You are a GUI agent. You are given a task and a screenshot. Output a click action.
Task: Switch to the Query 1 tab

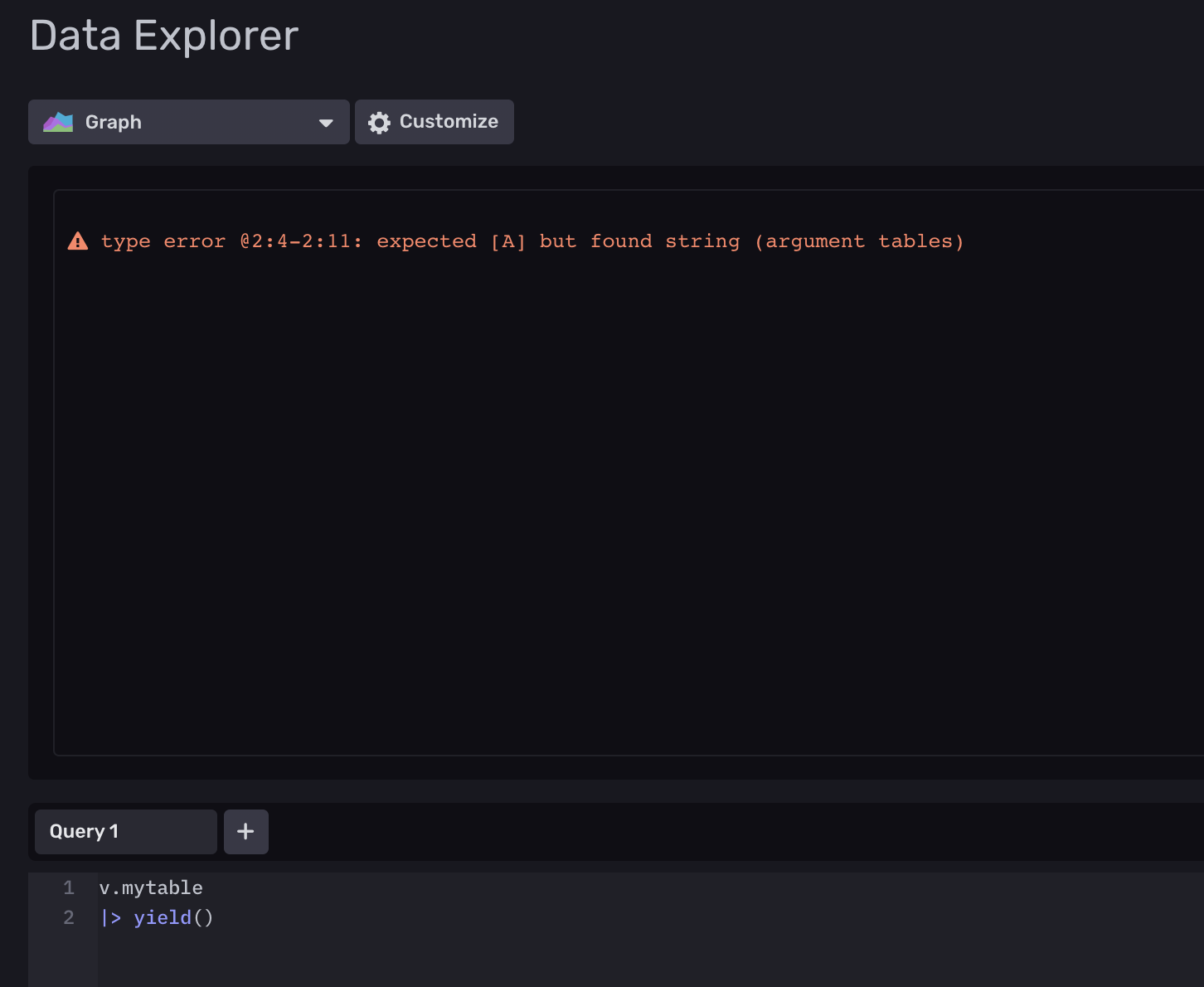pos(124,831)
